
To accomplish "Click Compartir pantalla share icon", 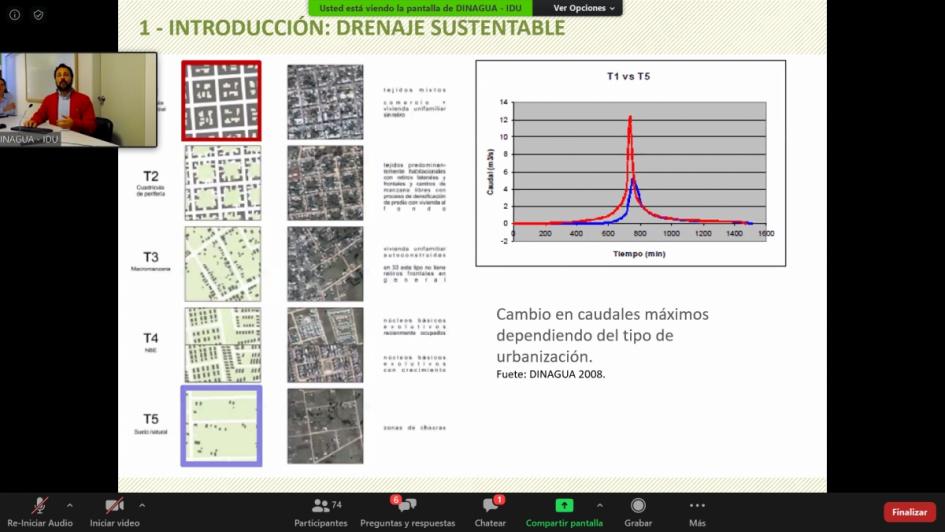I will 564,505.
